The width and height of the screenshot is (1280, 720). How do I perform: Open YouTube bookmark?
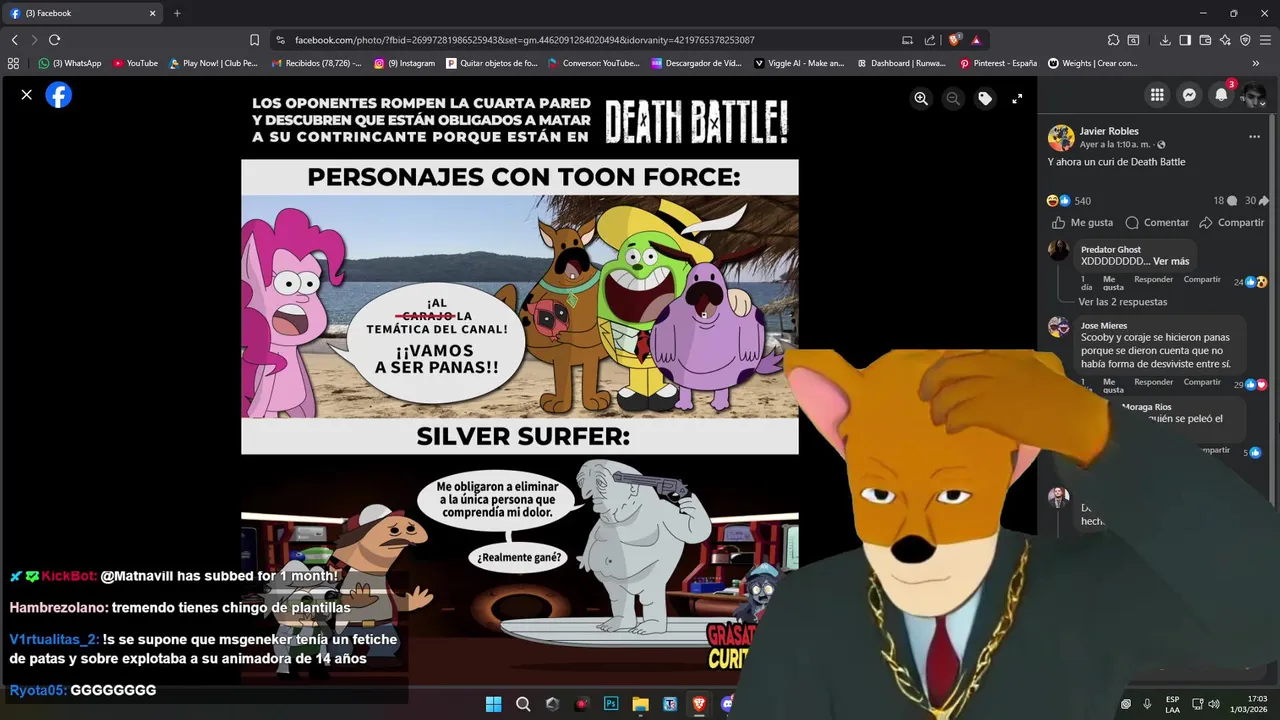coord(135,63)
